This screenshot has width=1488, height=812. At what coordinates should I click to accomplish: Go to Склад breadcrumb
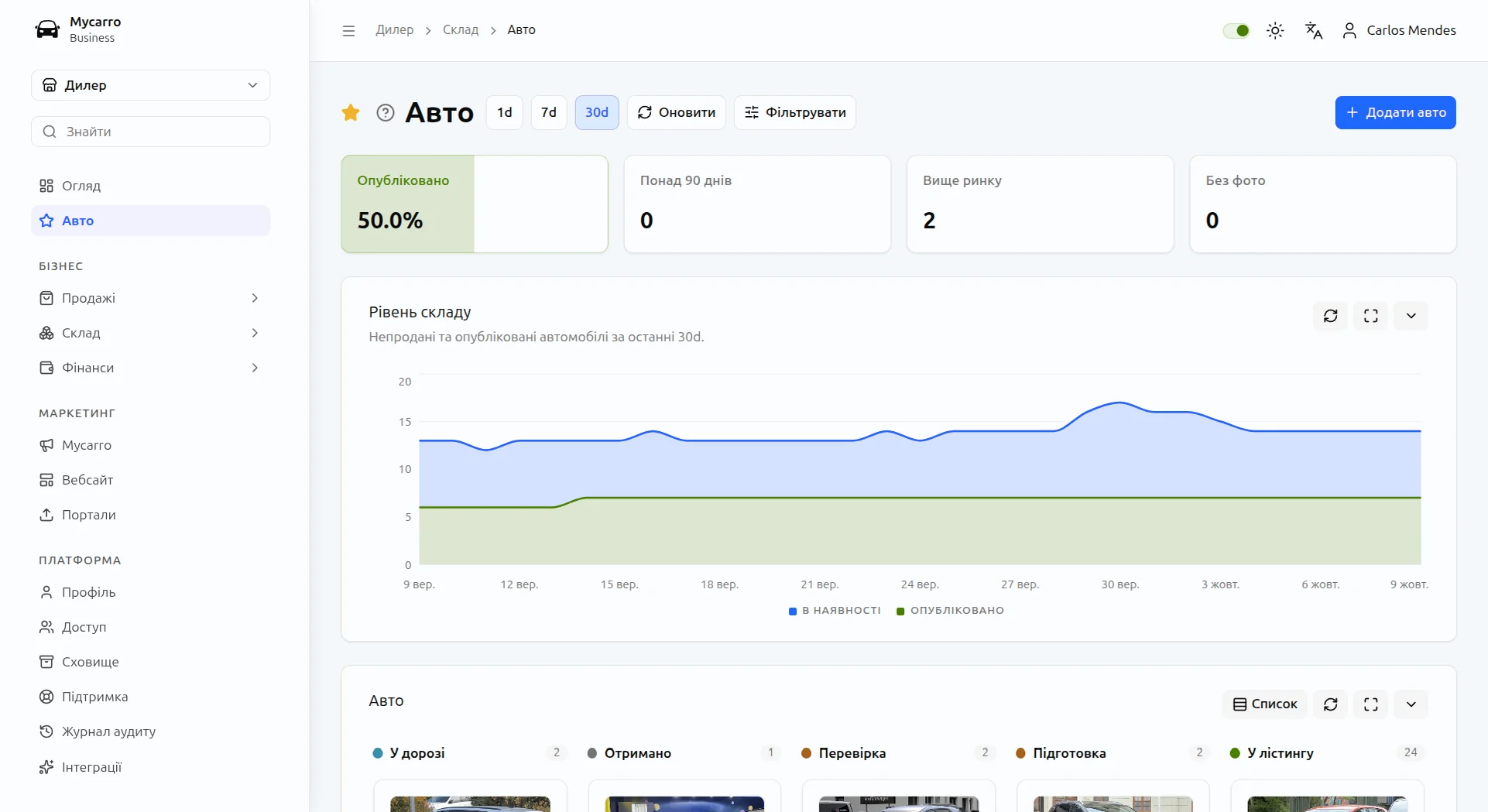(461, 30)
